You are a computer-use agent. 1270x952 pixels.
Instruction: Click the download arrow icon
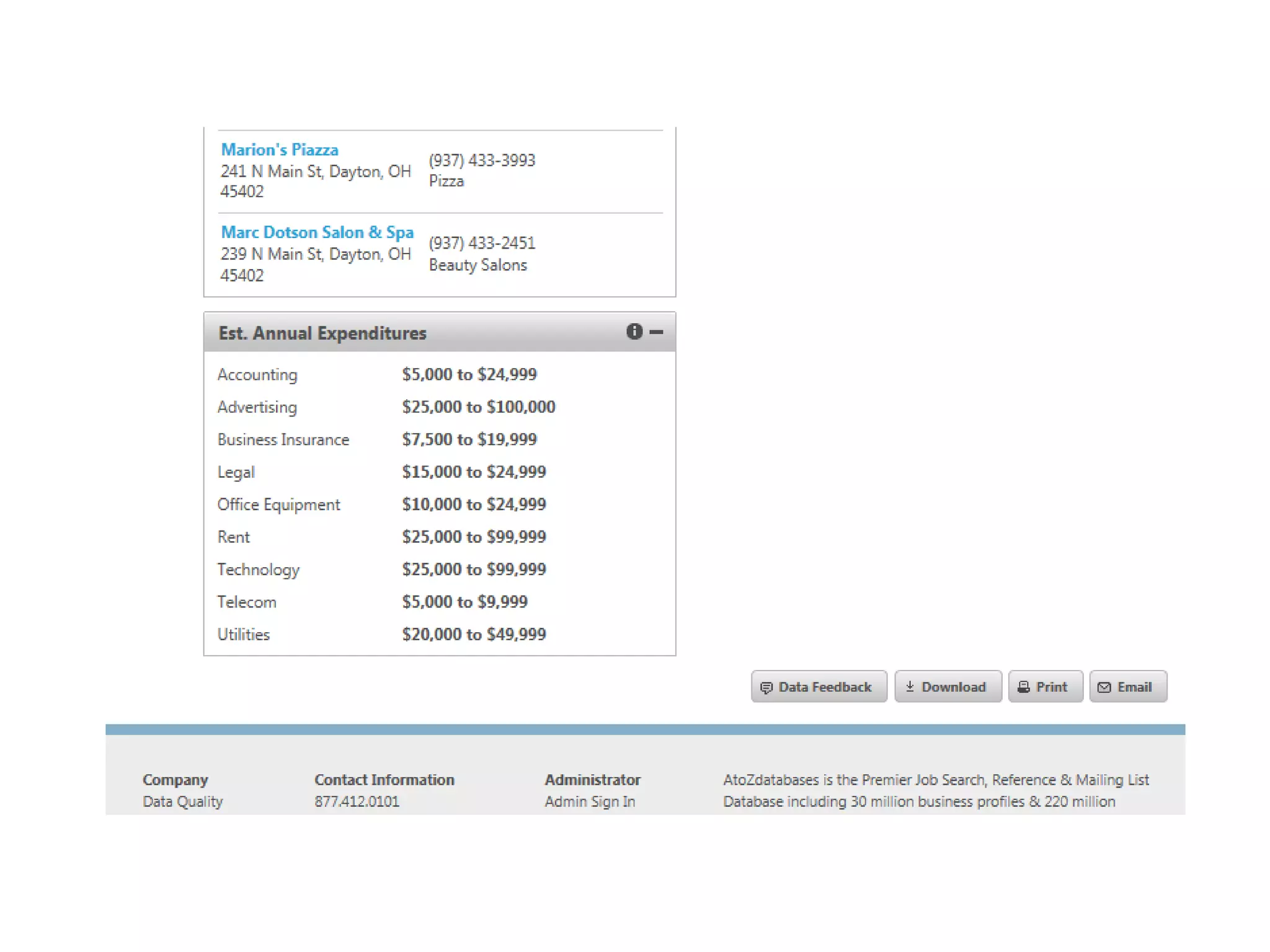pos(910,687)
